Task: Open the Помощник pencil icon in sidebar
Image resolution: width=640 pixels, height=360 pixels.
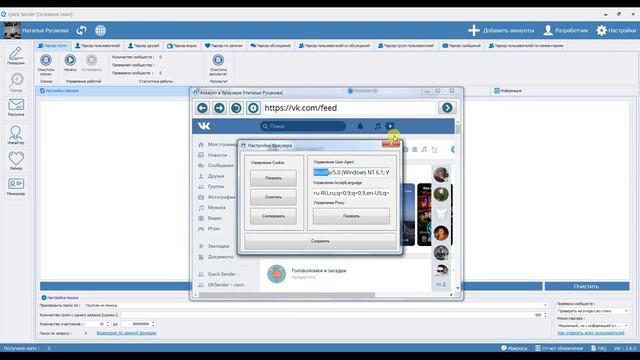Action: tap(16, 56)
